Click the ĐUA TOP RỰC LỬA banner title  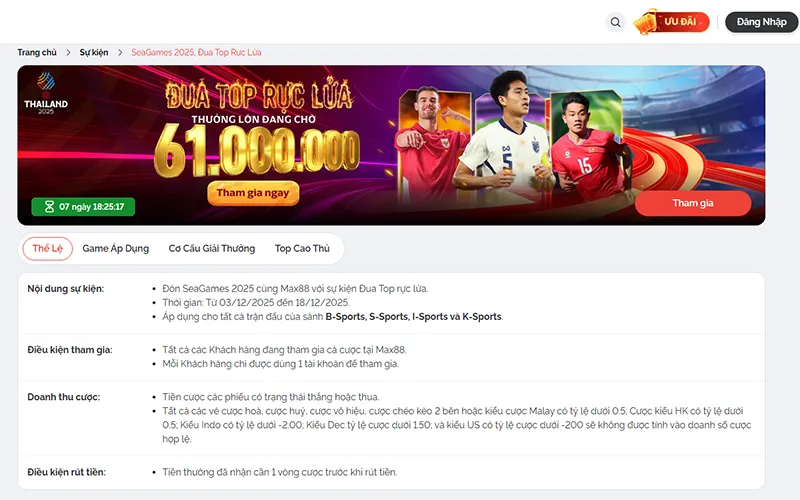pyautogui.click(x=259, y=94)
